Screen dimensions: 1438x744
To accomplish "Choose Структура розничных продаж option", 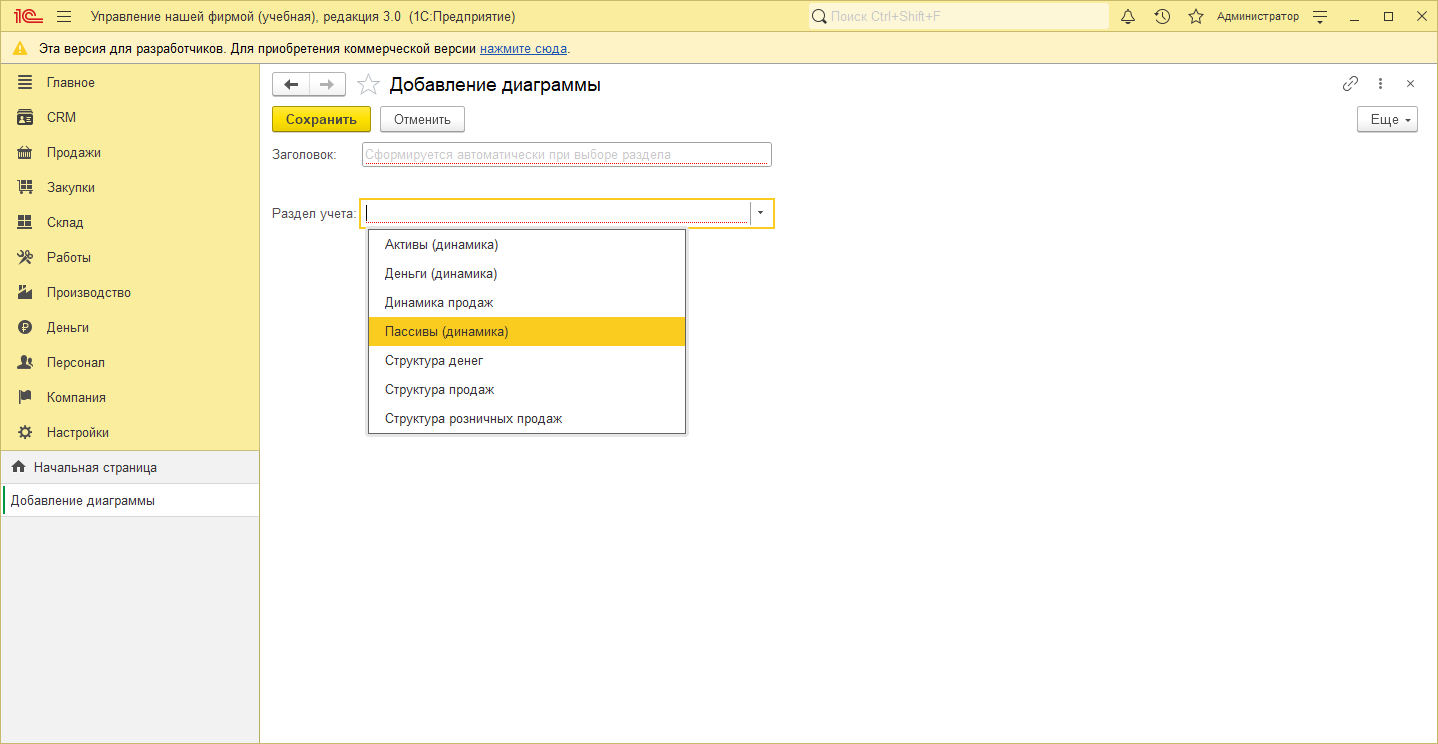I will [x=527, y=418].
